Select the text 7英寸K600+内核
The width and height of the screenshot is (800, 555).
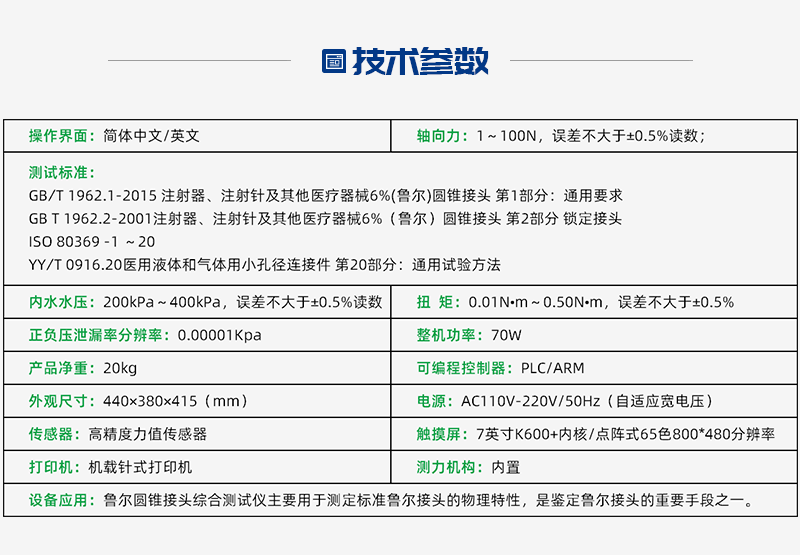click(531, 435)
